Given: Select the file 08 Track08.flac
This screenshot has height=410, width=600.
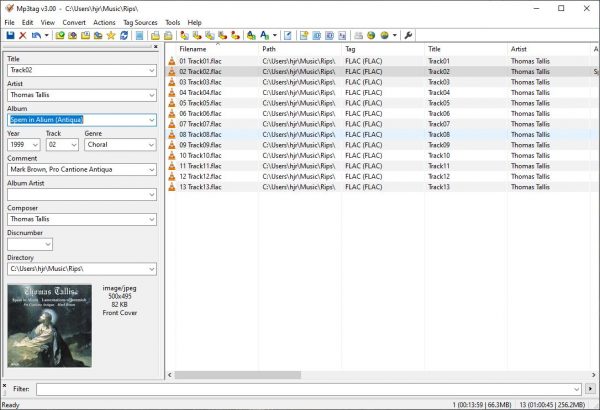Looking at the screenshot, I should [201, 134].
